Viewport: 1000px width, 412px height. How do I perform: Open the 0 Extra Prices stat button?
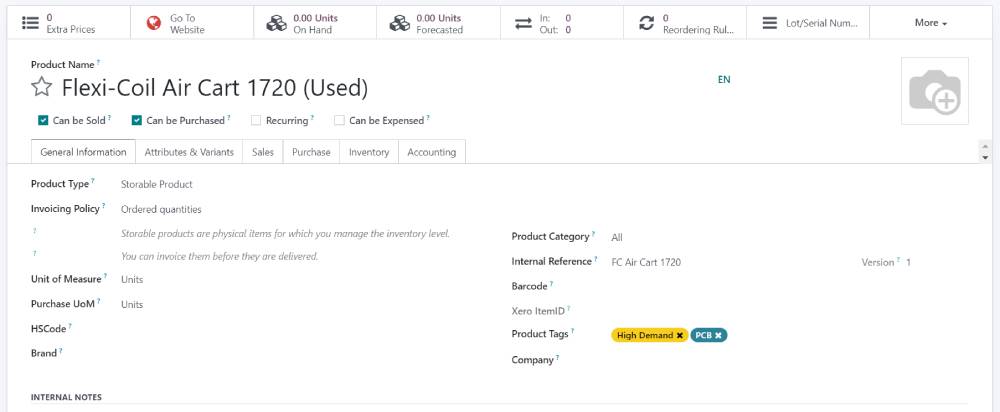click(68, 23)
